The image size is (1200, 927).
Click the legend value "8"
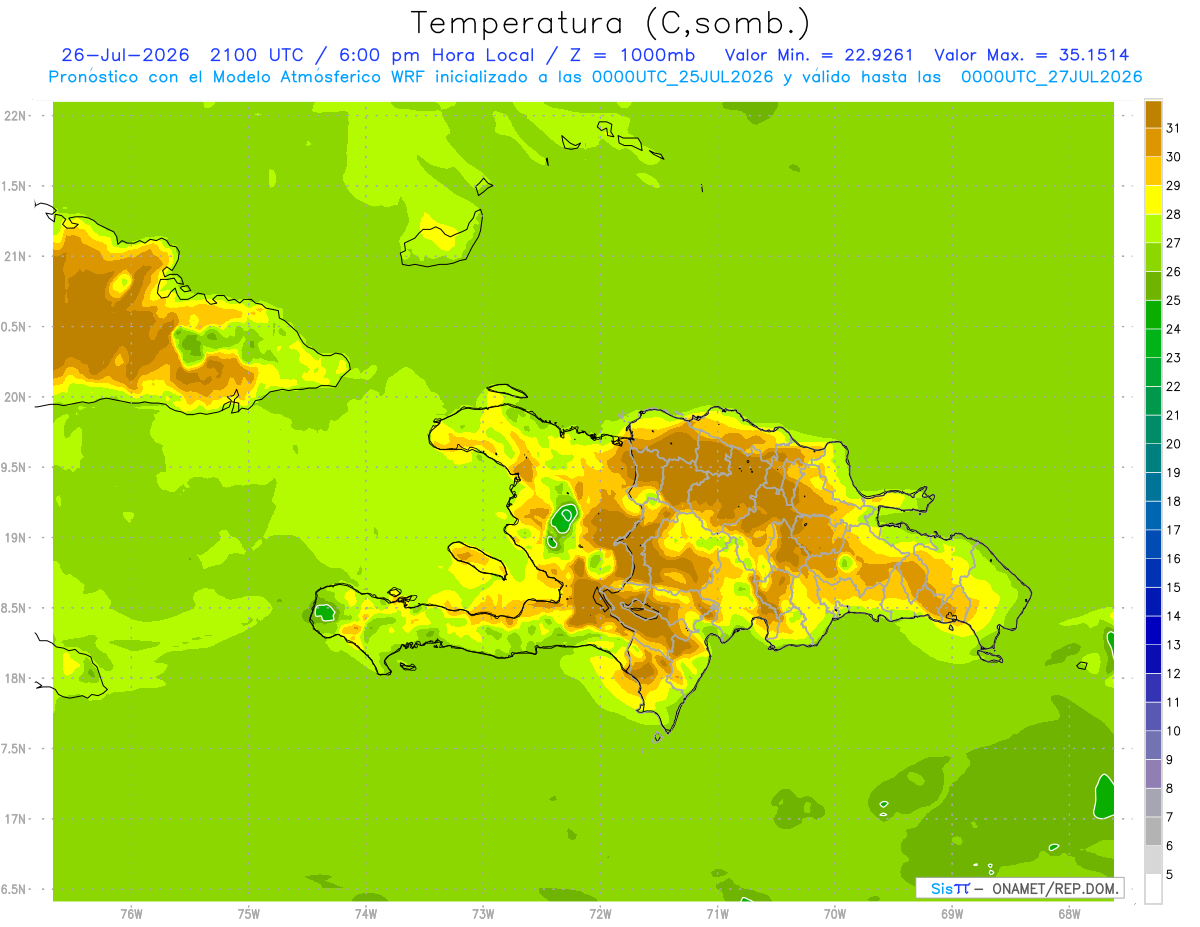coord(1170,789)
